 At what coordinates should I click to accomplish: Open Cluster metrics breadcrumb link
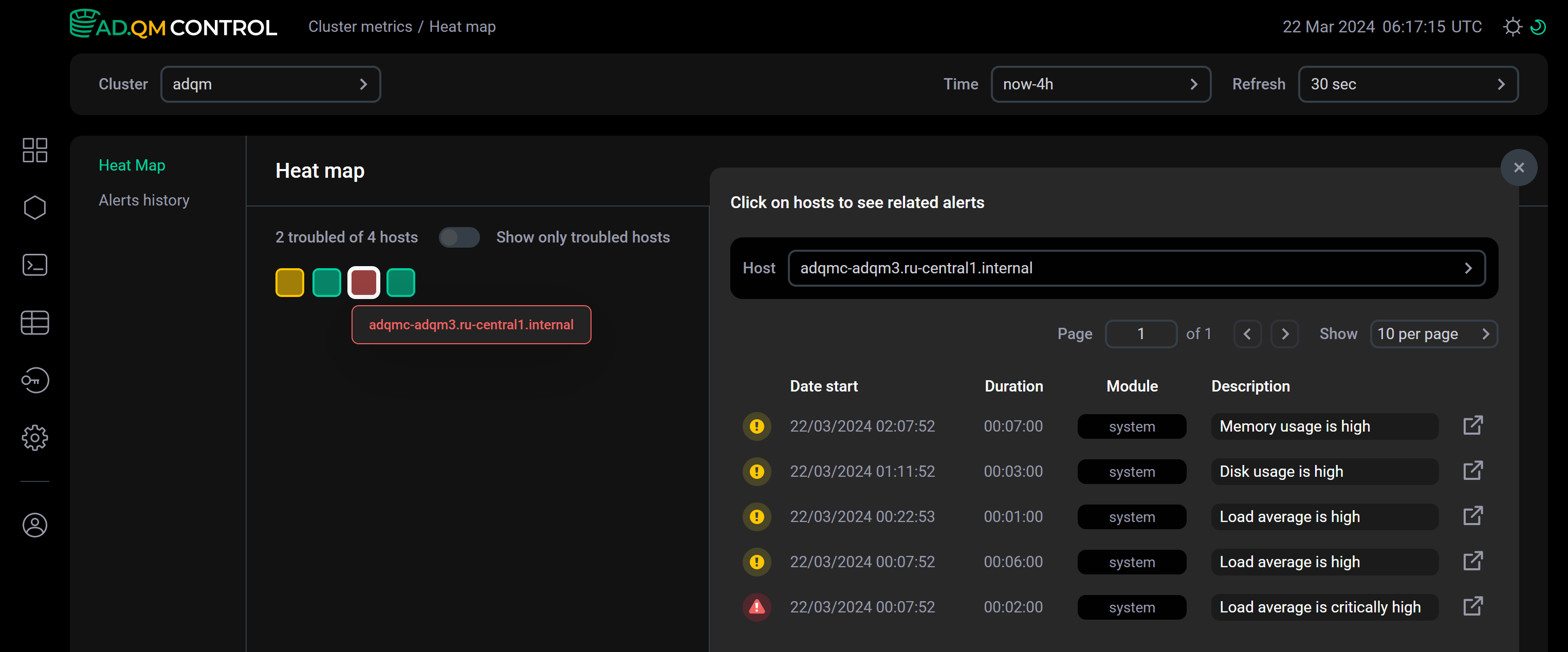[360, 26]
